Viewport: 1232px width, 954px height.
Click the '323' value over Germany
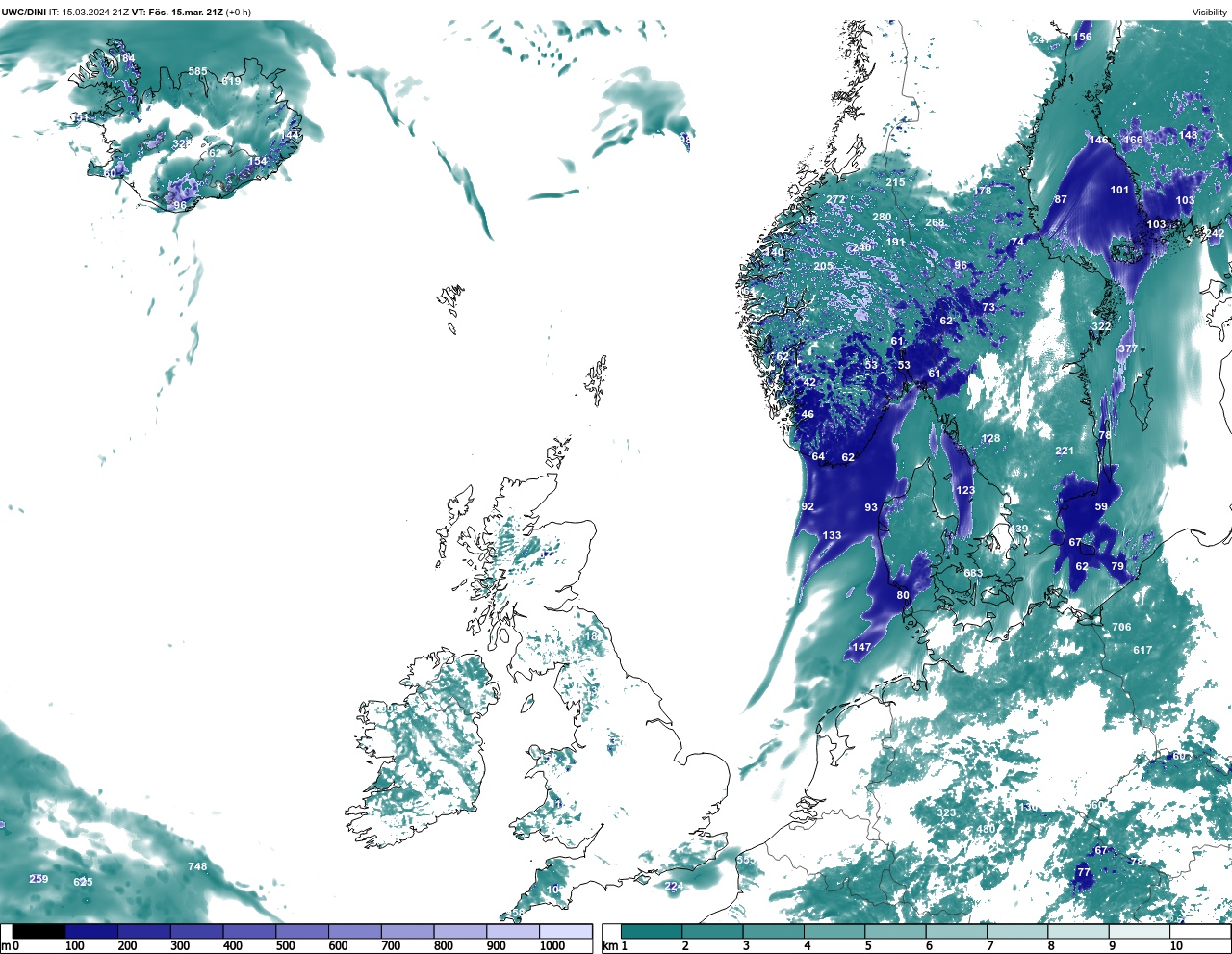pos(947,812)
